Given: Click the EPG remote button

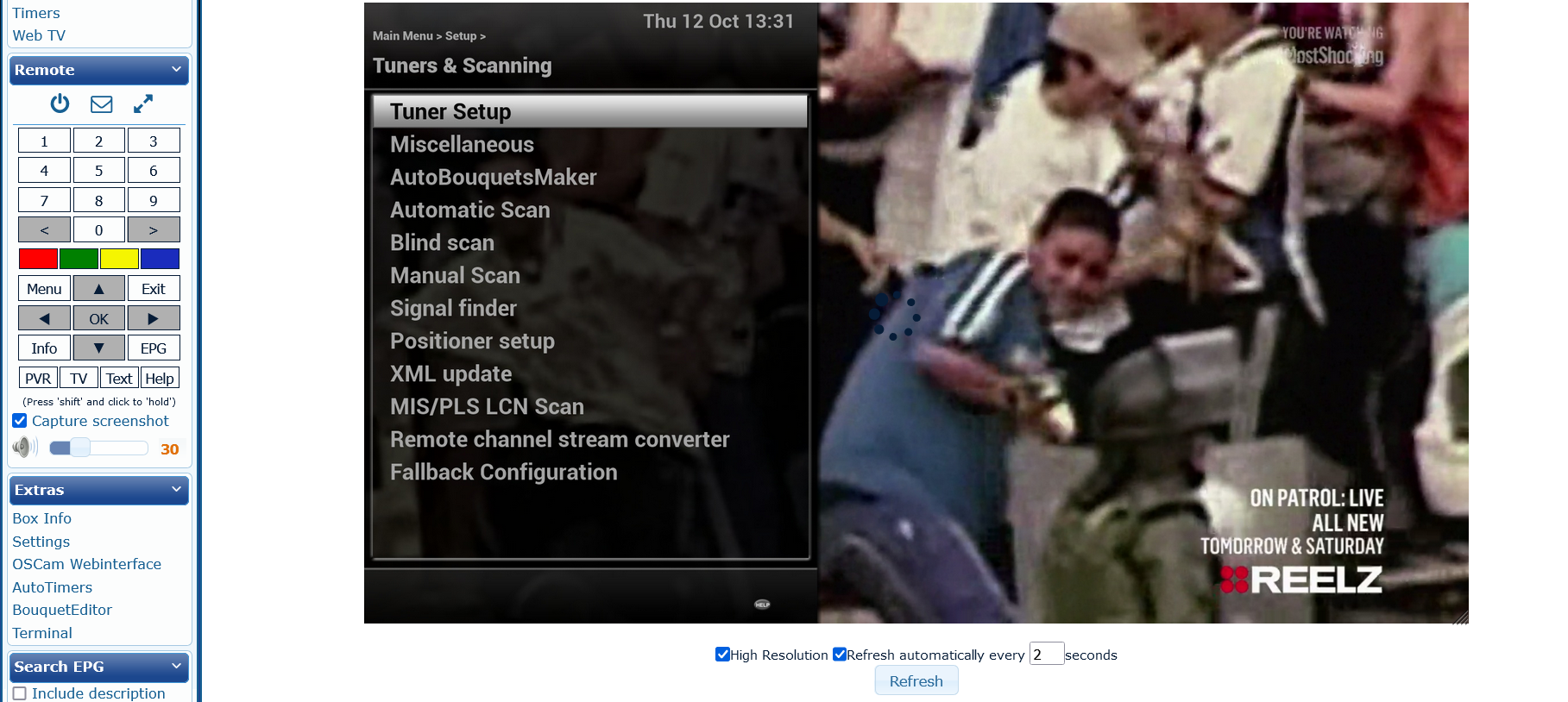Looking at the screenshot, I should coord(154,348).
